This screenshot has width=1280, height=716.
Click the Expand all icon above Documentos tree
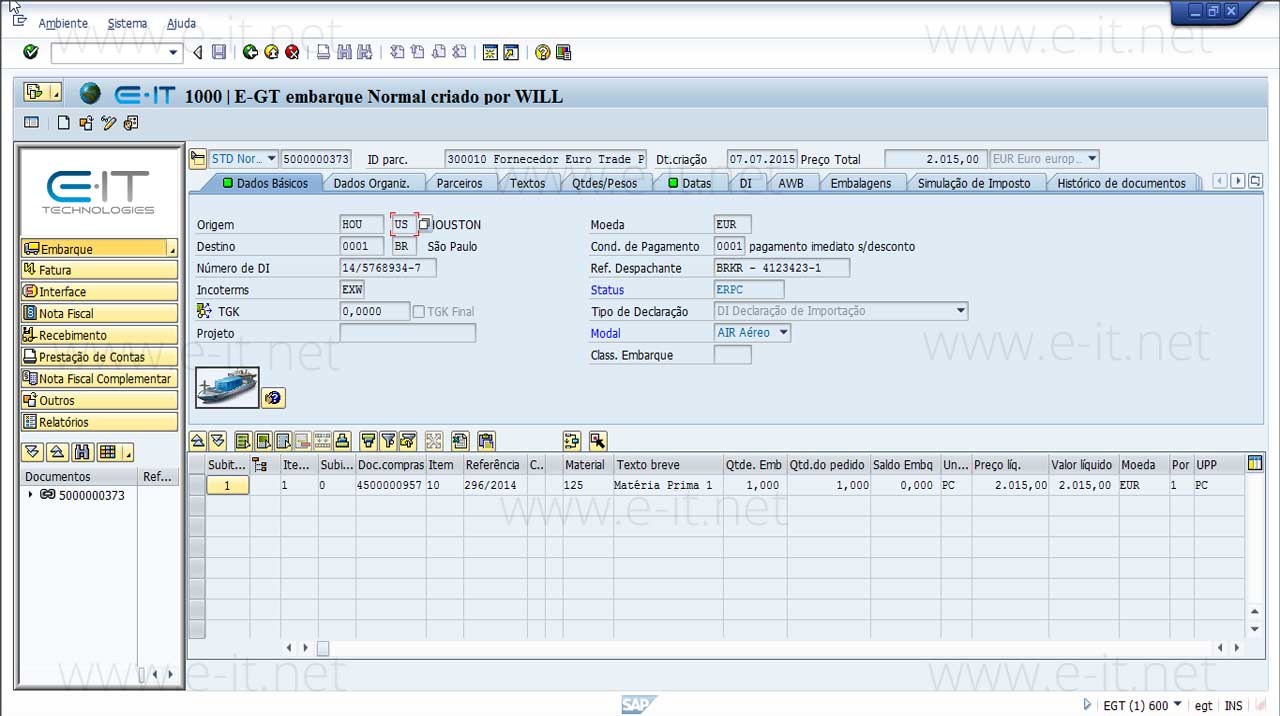coord(32,452)
